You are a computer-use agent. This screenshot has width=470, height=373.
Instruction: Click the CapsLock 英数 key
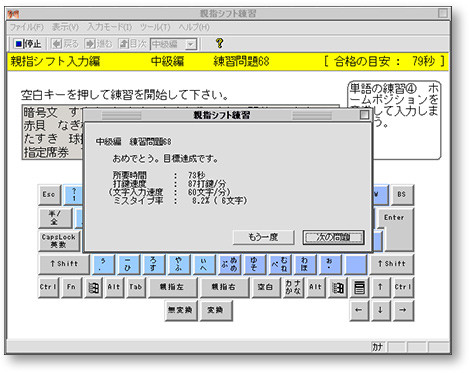pyautogui.click(x=59, y=241)
